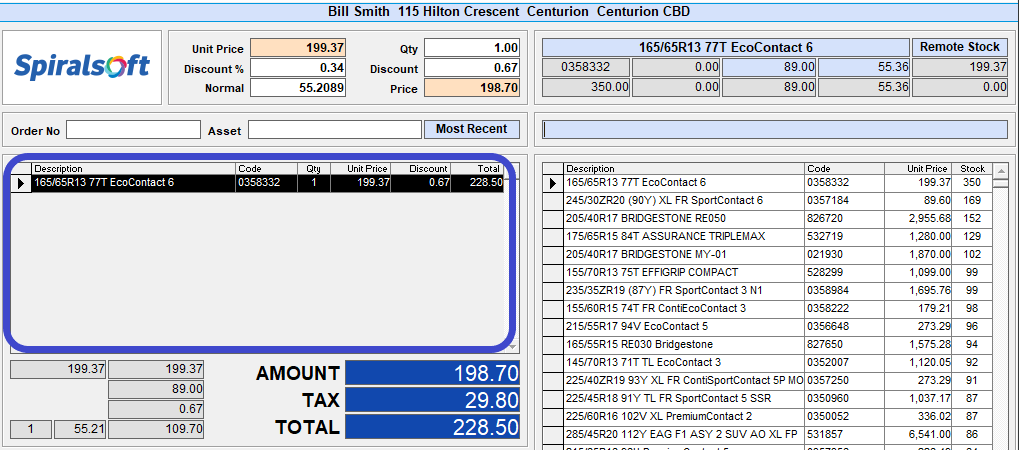
Task: Click code cell 0357184
Action: (845, 201)
